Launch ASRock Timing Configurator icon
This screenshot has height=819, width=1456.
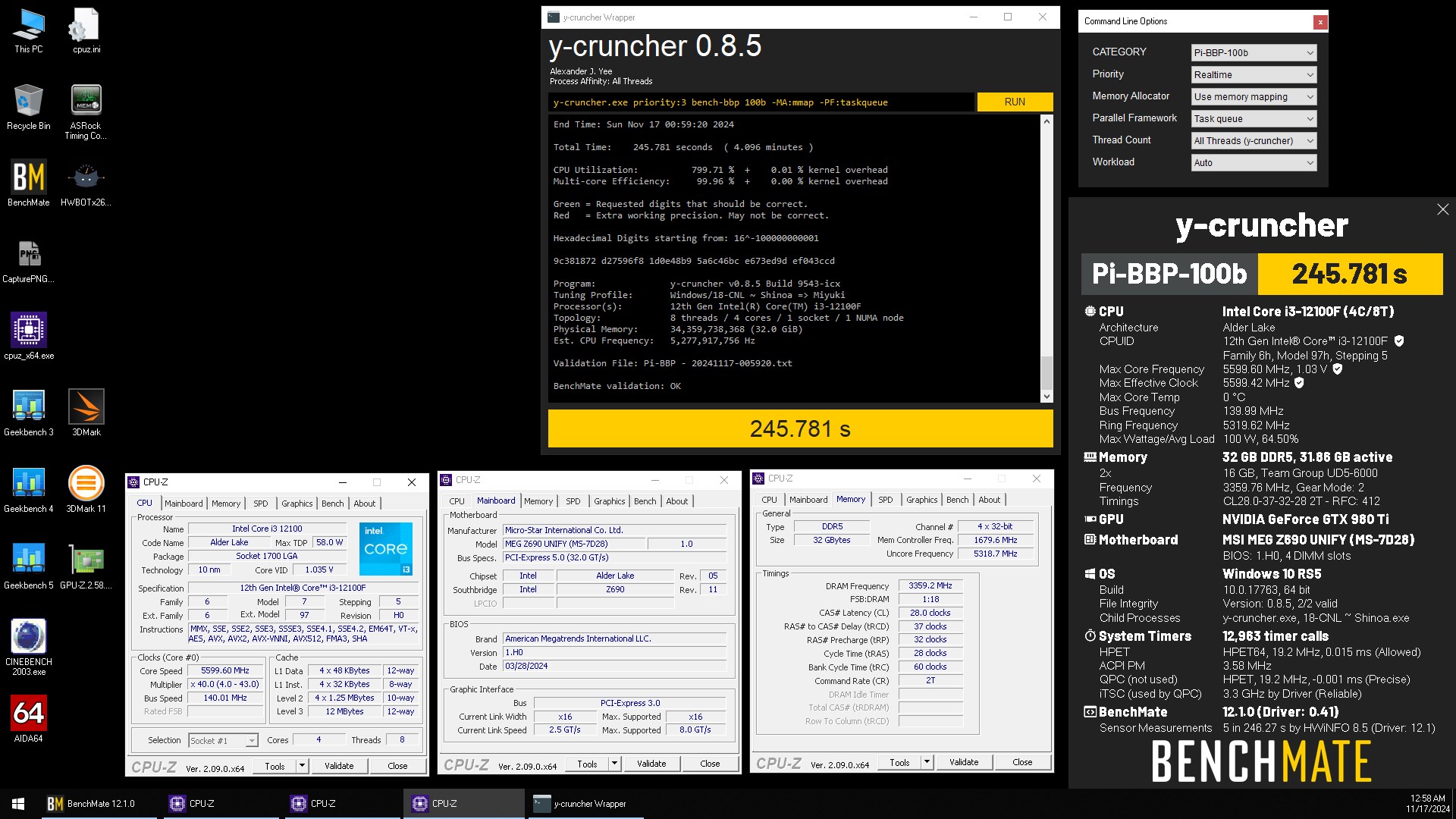[x=86, y=112]
